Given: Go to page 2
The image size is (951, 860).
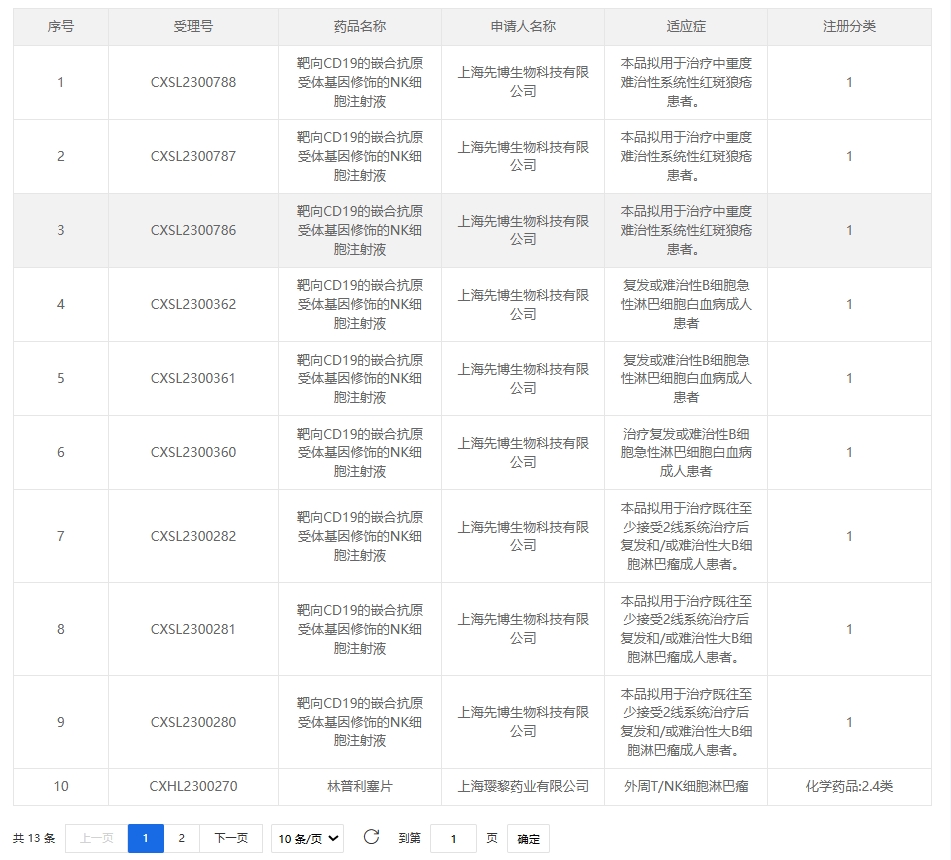Looking at the screenshot, I should [x=181, y=839].
